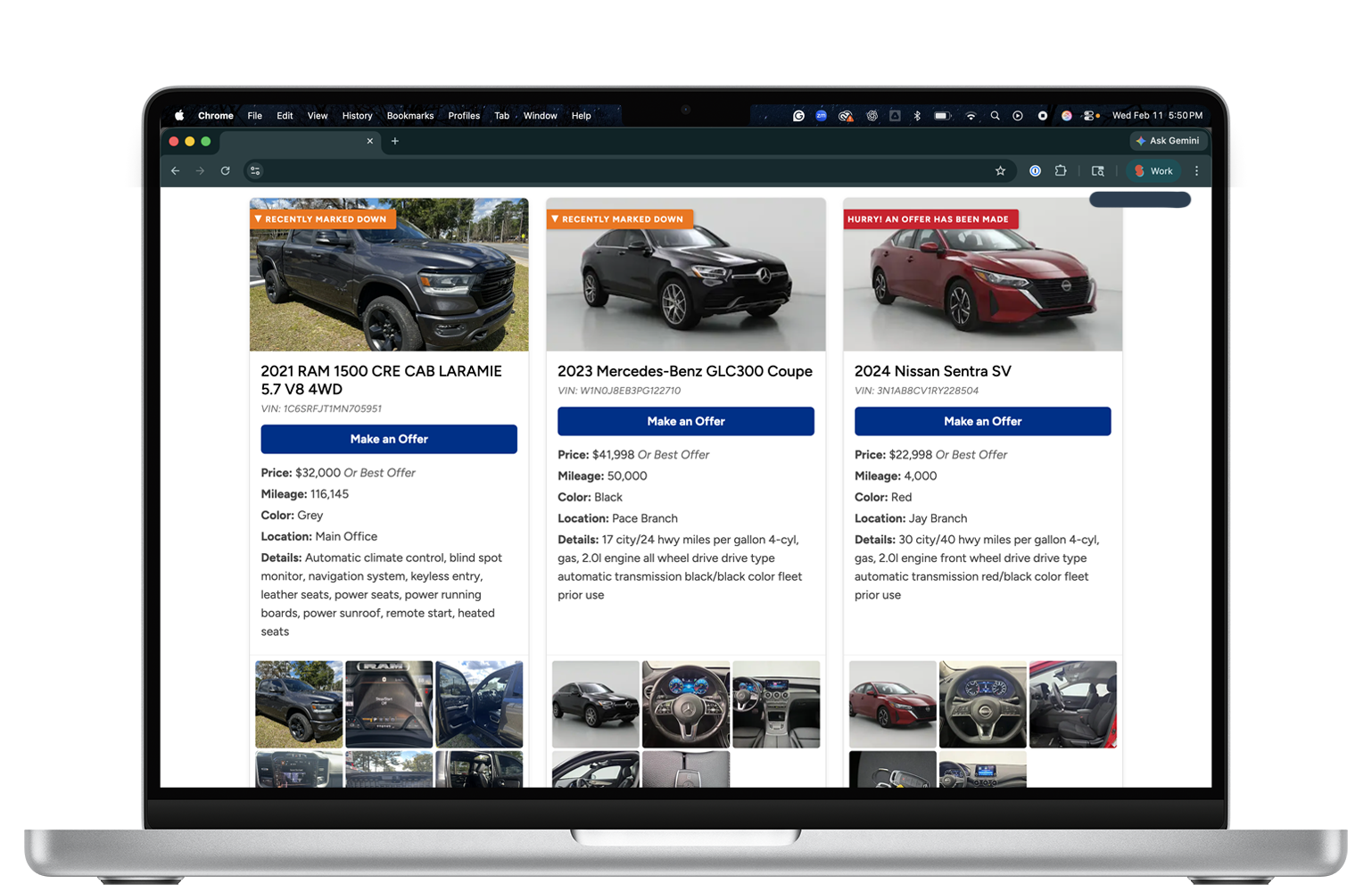The height and width of the screenshot is (892, 1372).
Task: Click the triangle drive icon in menu bar
Action: tap(895, 116)
